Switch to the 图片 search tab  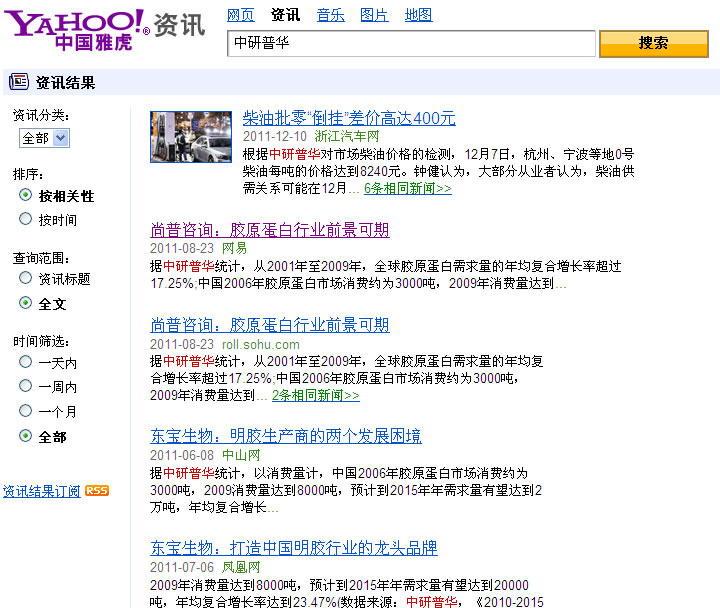click(374, 15)
